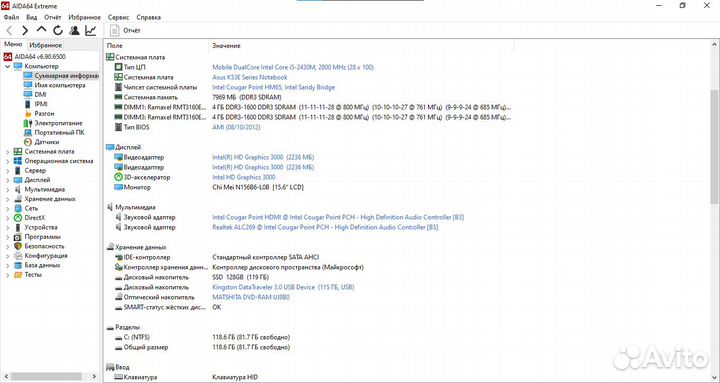Open the Intel Core i5-2430M CPU link
The width and height of the screenshot is (720, 383).
(293, 67)
